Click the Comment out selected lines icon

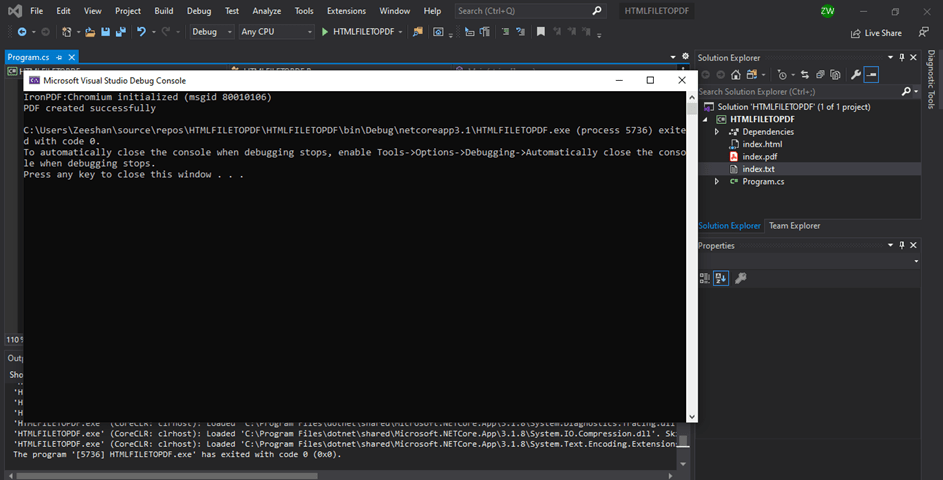click(x=505, y=32)
